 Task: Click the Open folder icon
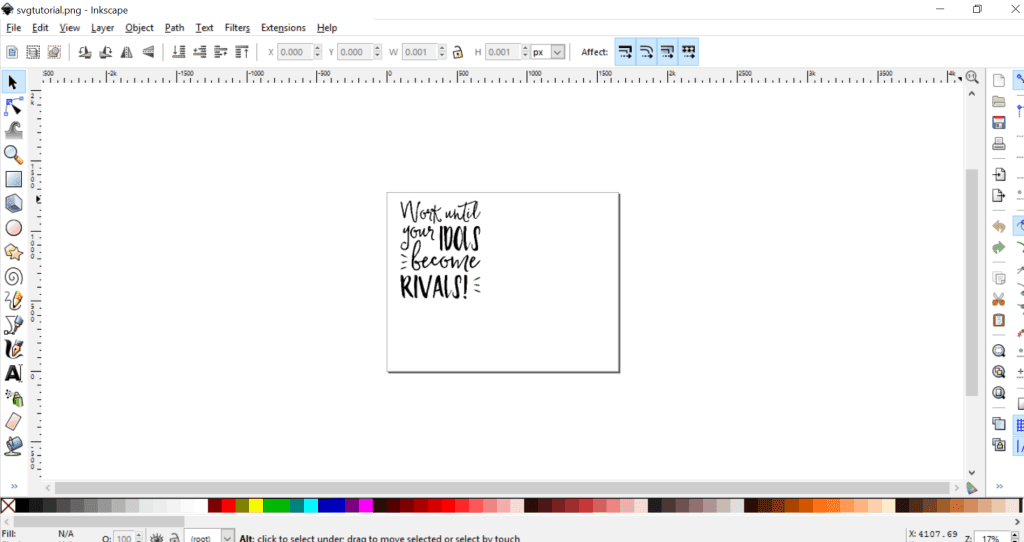click(x=999, y=102)
